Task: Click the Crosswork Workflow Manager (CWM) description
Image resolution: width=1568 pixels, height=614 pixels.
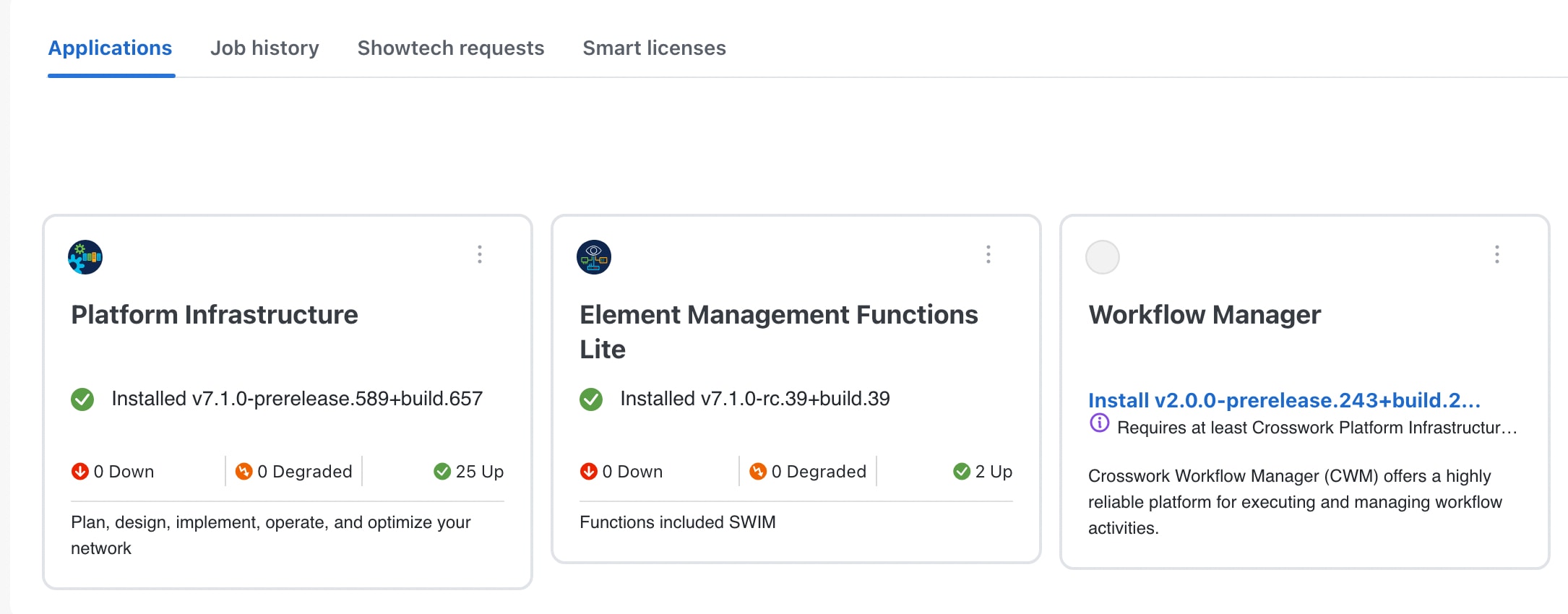Action: [x=1295, y=502]
